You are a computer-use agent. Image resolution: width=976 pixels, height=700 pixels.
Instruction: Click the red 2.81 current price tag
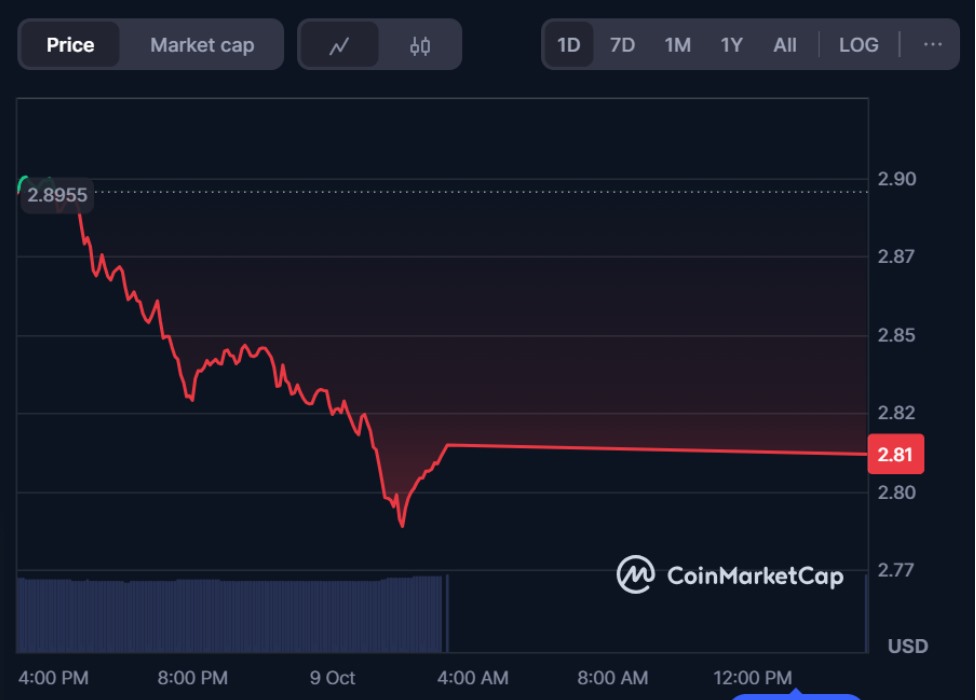pyautogui.click(x=895, y=455)
